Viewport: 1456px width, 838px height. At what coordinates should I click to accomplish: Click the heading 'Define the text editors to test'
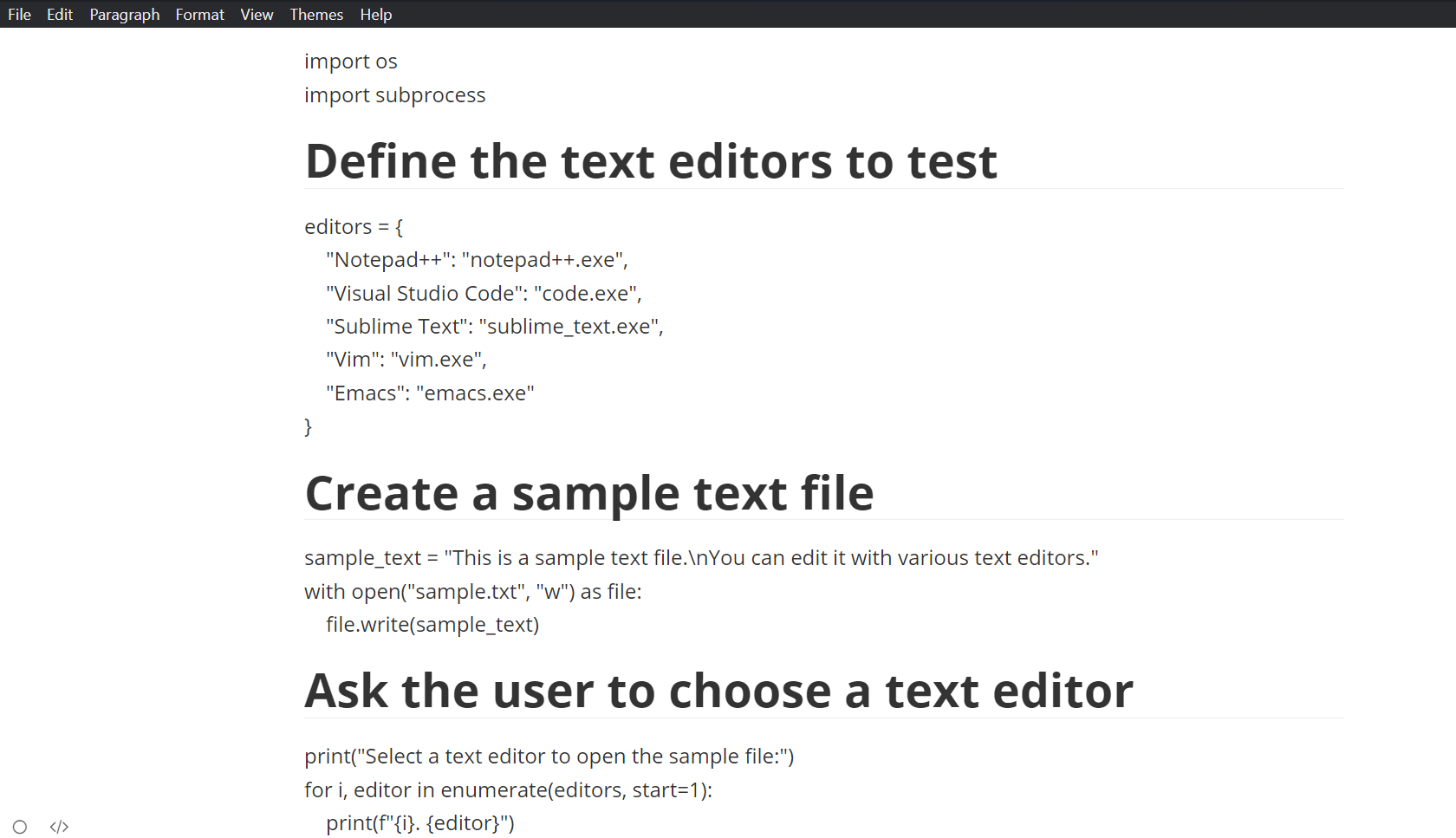pos(650,160)
